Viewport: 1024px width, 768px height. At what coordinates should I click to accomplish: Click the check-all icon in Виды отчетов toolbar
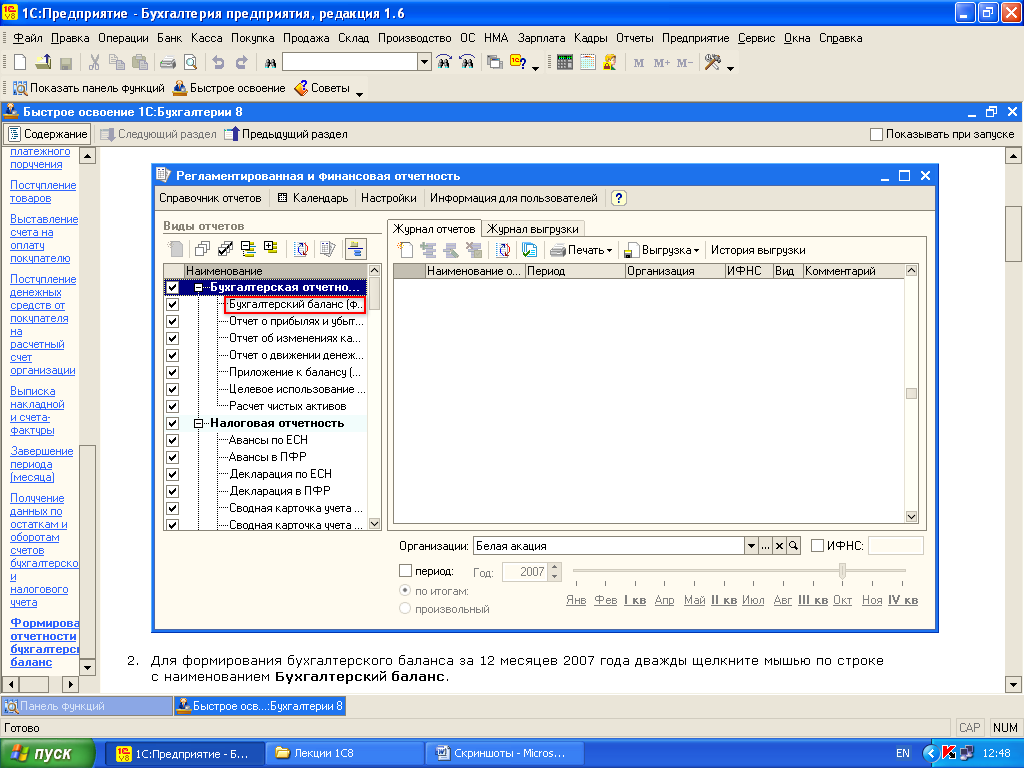point(225,249)
